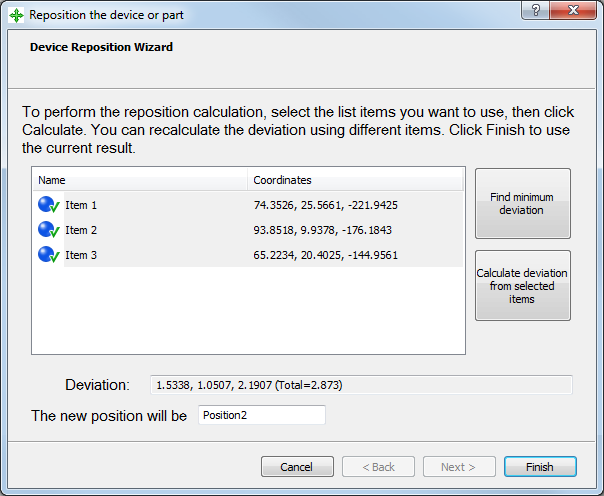This screenshot has height=496, width=604.
Task: Click the help question mark button
Action: tap(536, 12)
